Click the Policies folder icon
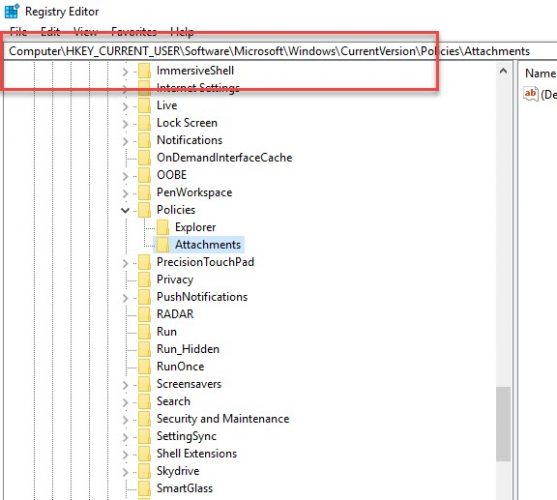This screenshot has width=557, height=500. [x=144, y=210]
